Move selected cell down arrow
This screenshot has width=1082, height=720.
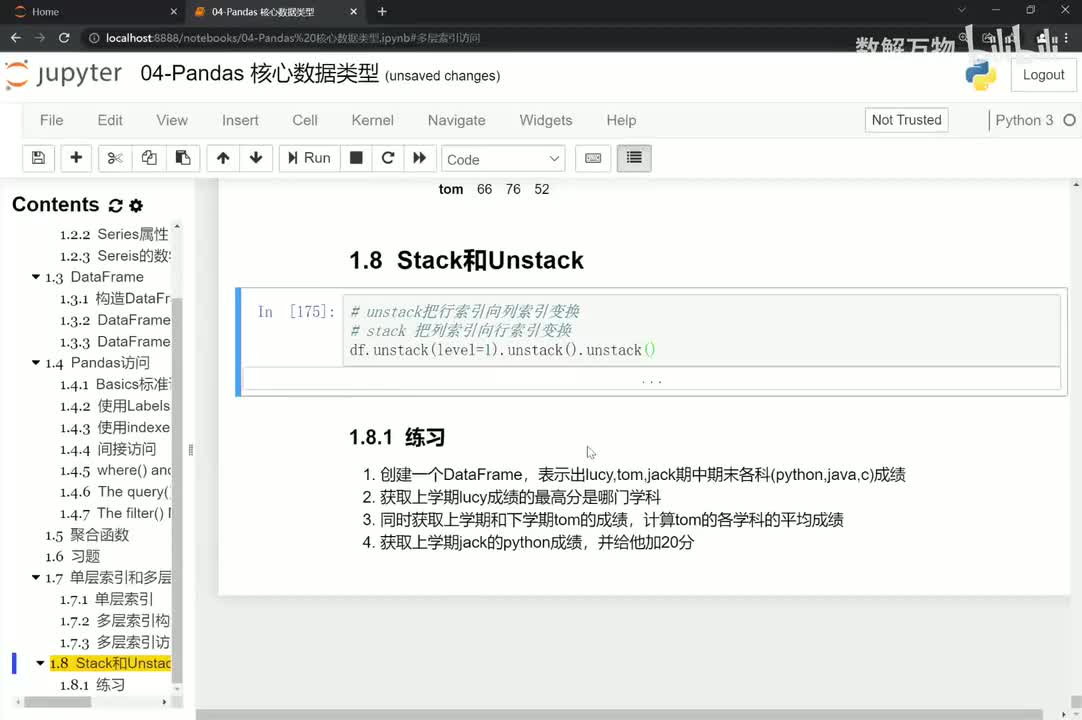click(256, 158)
